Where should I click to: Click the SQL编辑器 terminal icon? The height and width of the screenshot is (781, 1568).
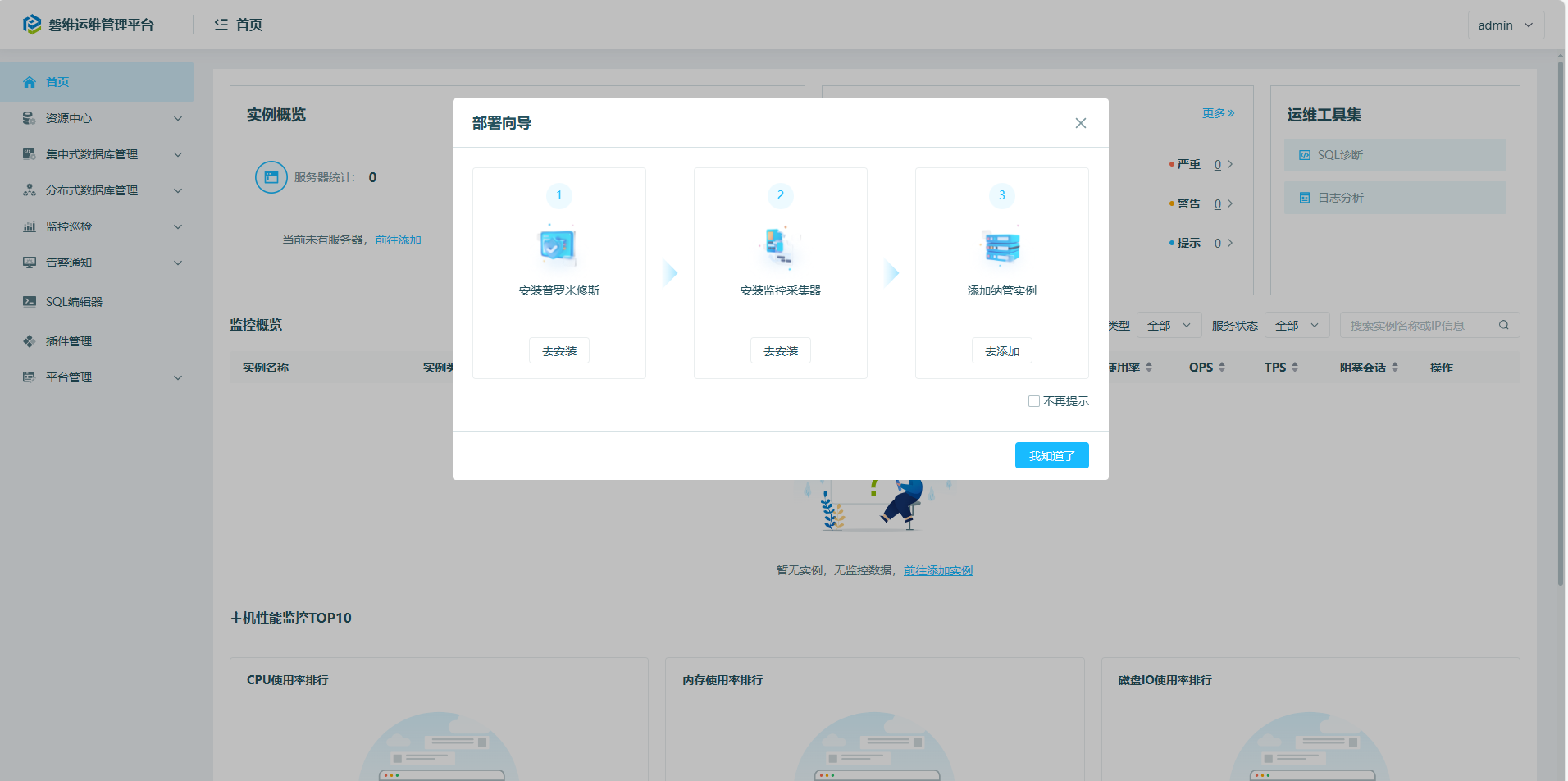click(30, 302)
